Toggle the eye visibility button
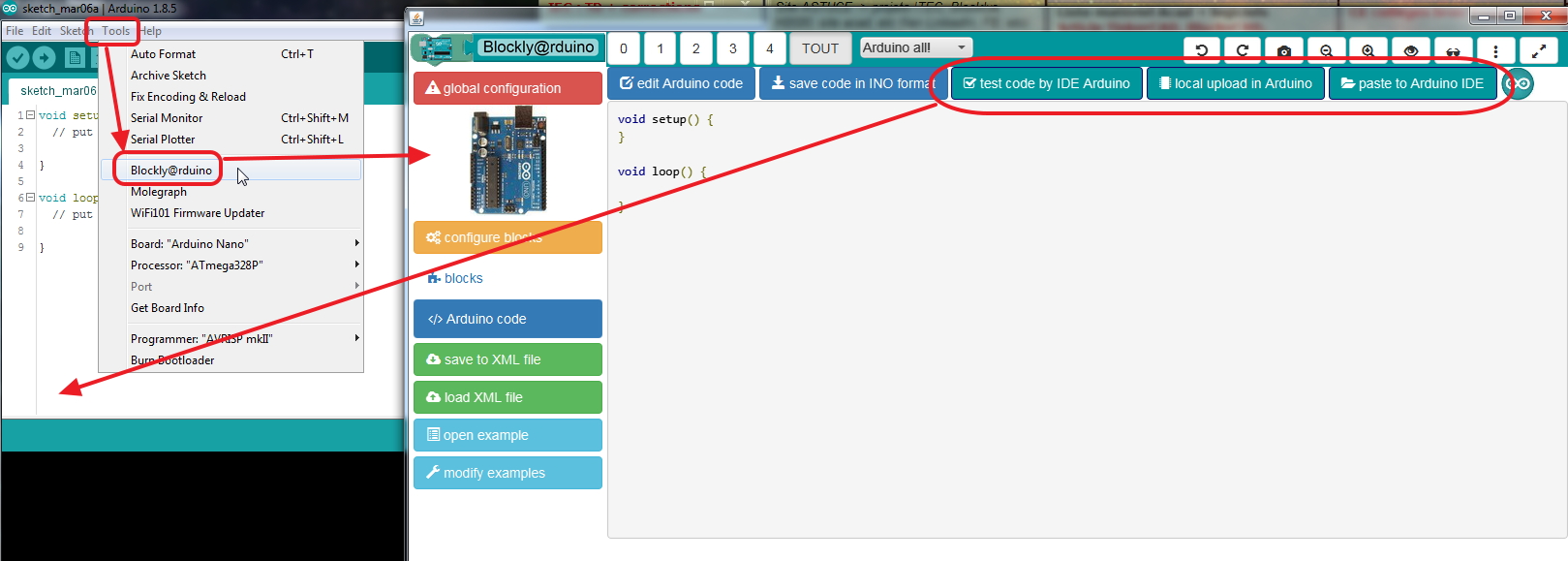This screenshot has width=1568, height=561. pos(1410,50)
